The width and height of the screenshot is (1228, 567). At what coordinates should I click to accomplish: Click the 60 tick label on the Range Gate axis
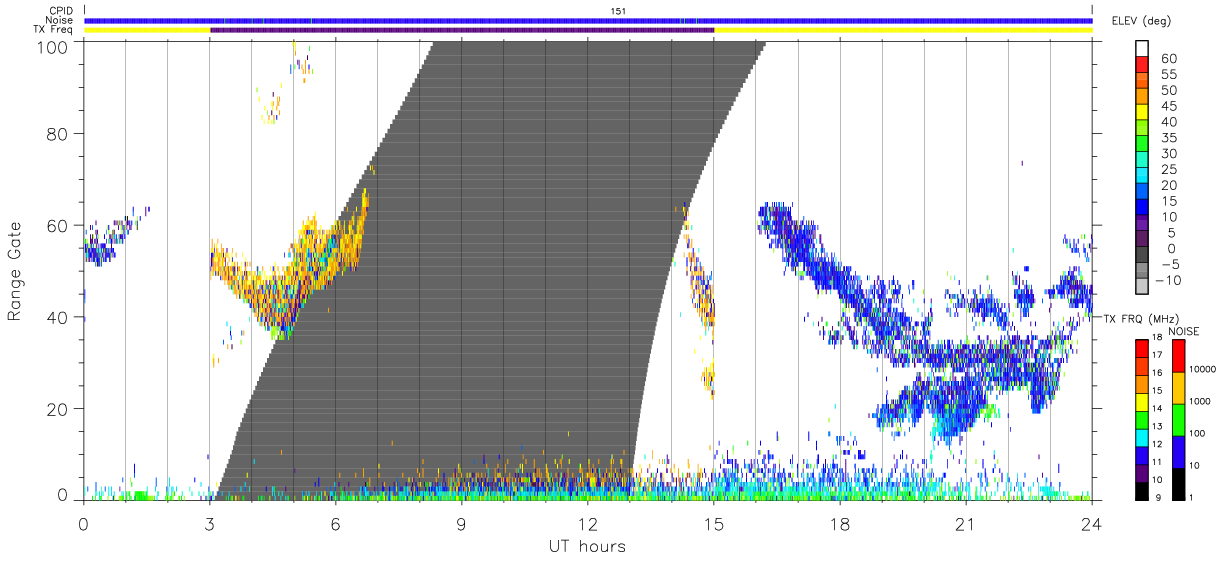57,226
